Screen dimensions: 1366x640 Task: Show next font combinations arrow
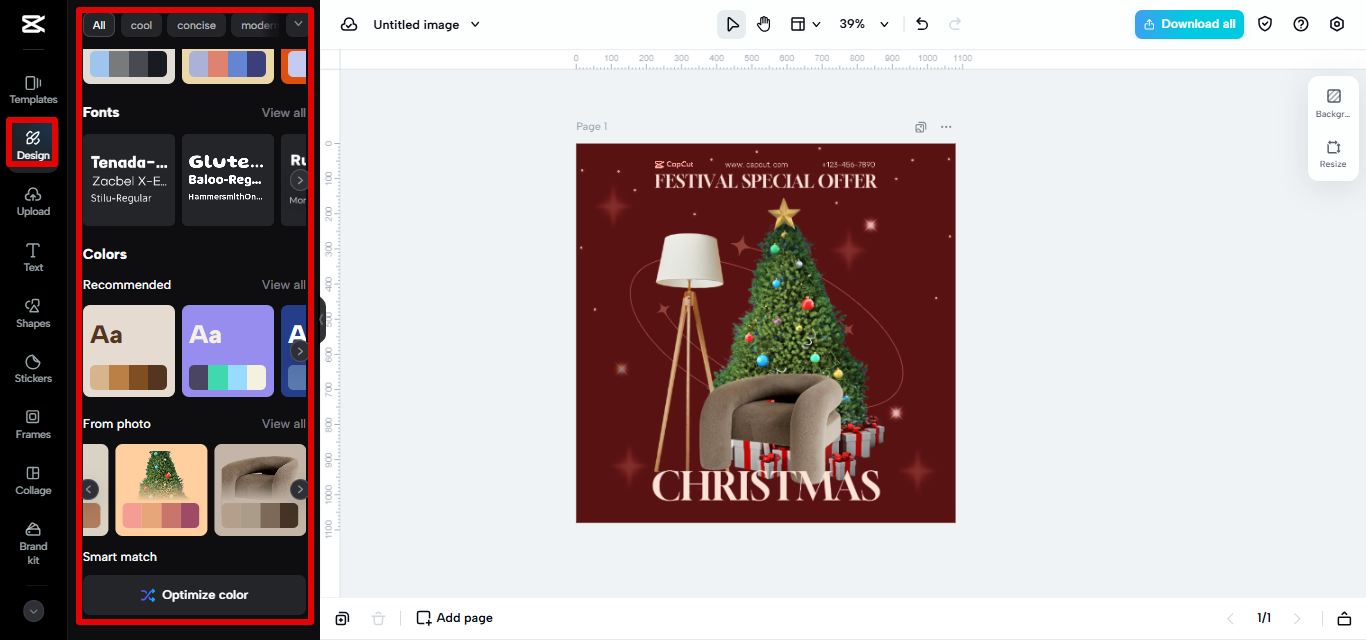tap(298, 180)
